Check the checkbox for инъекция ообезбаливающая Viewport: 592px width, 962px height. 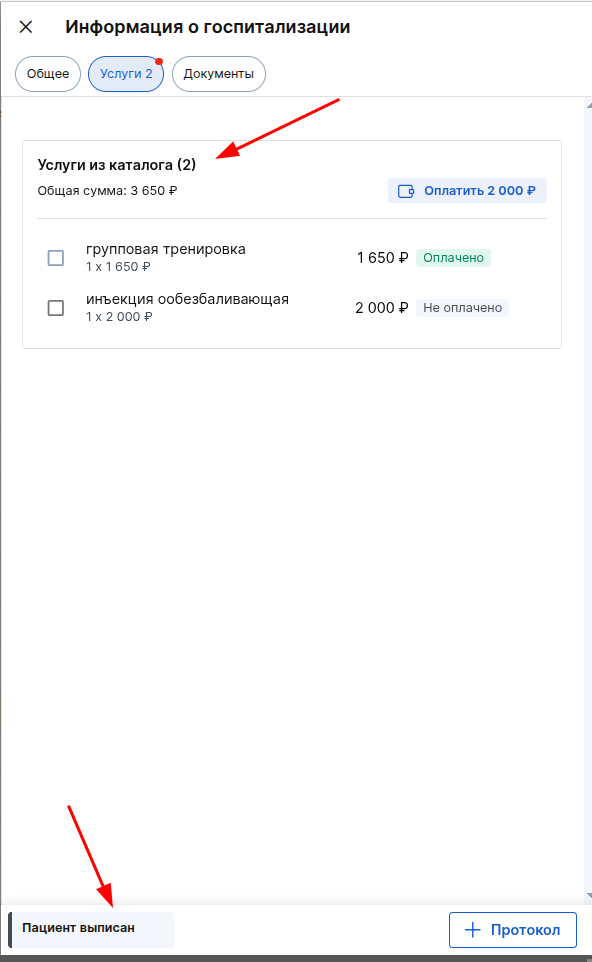[55, 308]
